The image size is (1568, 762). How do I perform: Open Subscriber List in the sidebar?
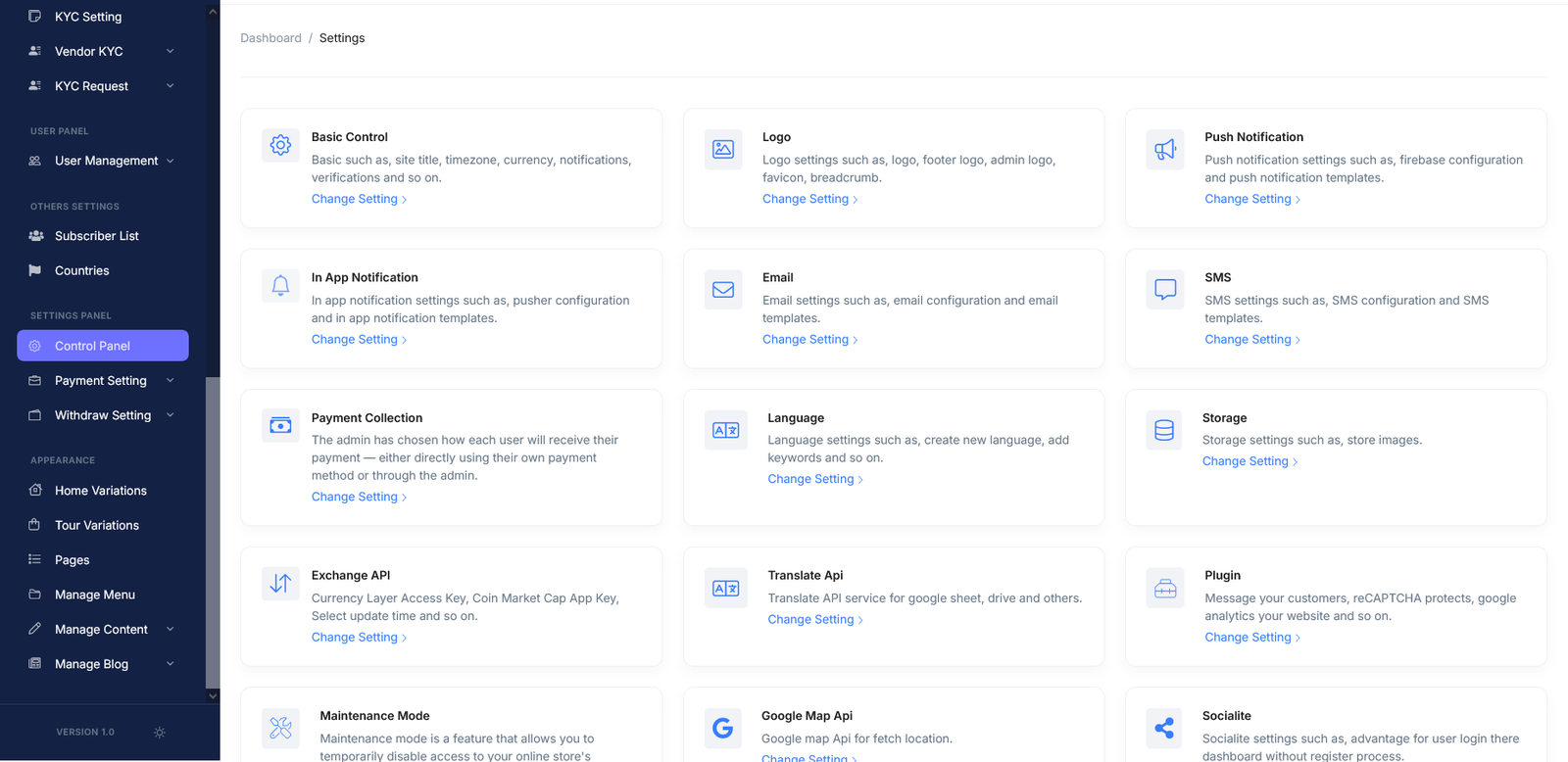[96, 236]
